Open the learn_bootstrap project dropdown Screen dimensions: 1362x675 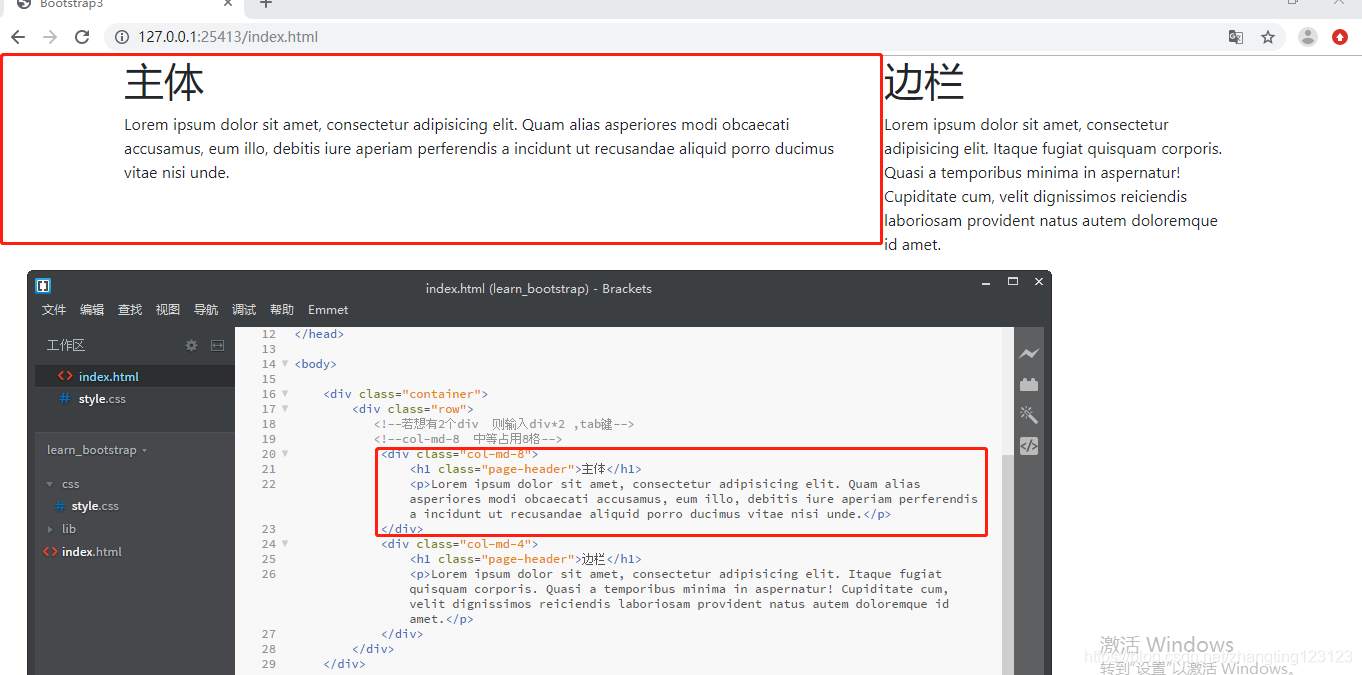point(97,450)
